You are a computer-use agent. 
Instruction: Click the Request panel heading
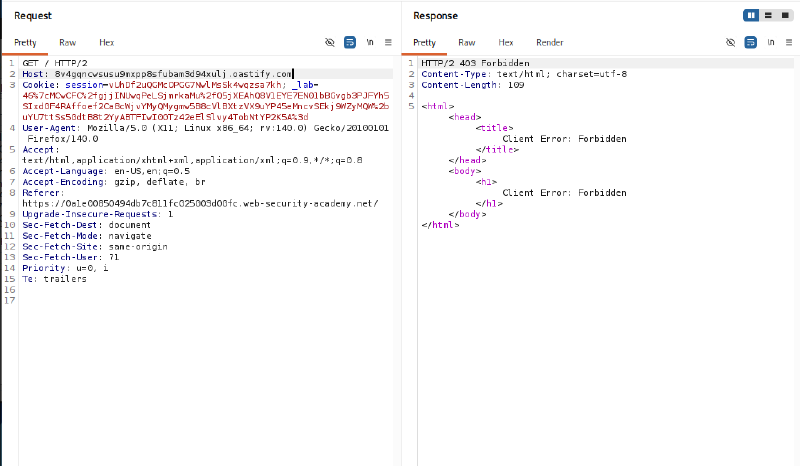[x=33, y=16]
